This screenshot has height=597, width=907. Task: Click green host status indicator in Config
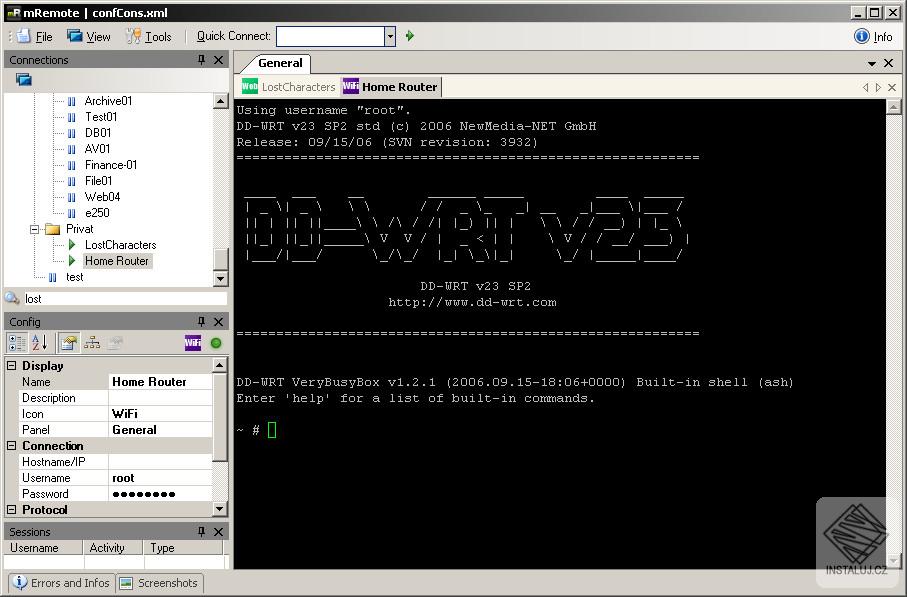pos(216,343)
